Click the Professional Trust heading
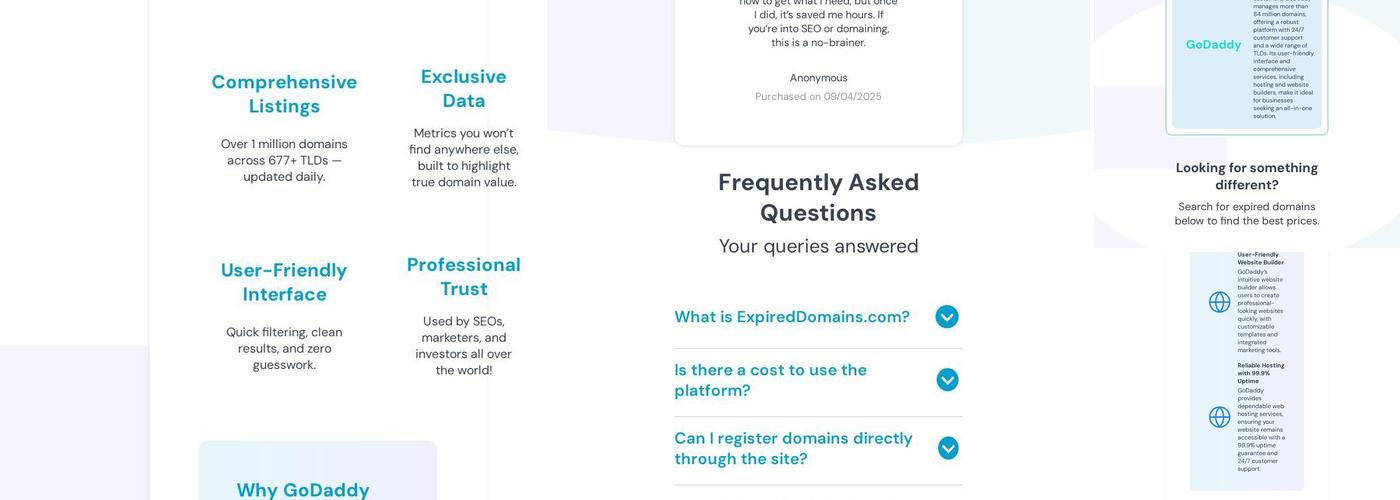Screen dimensions: 1400x500 pyautogui.click(x=463, y=277)
